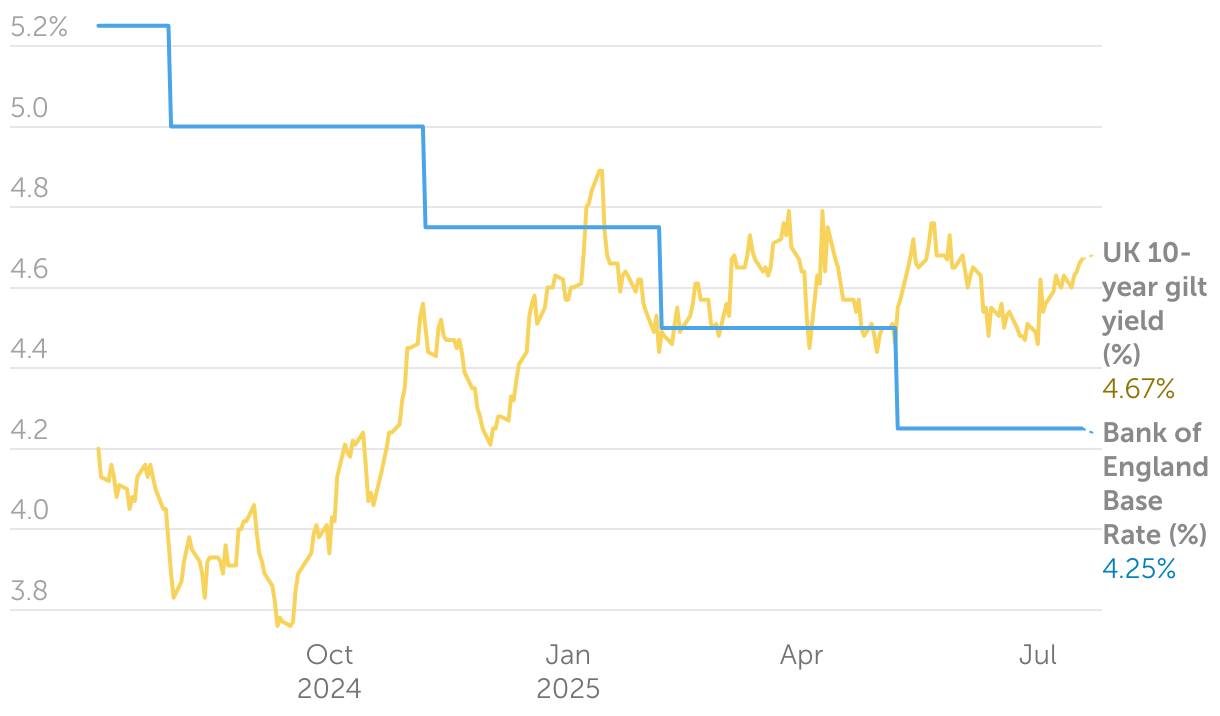
Task: Select the 4.25% base rate value
Action: (x=1138, y=569)
